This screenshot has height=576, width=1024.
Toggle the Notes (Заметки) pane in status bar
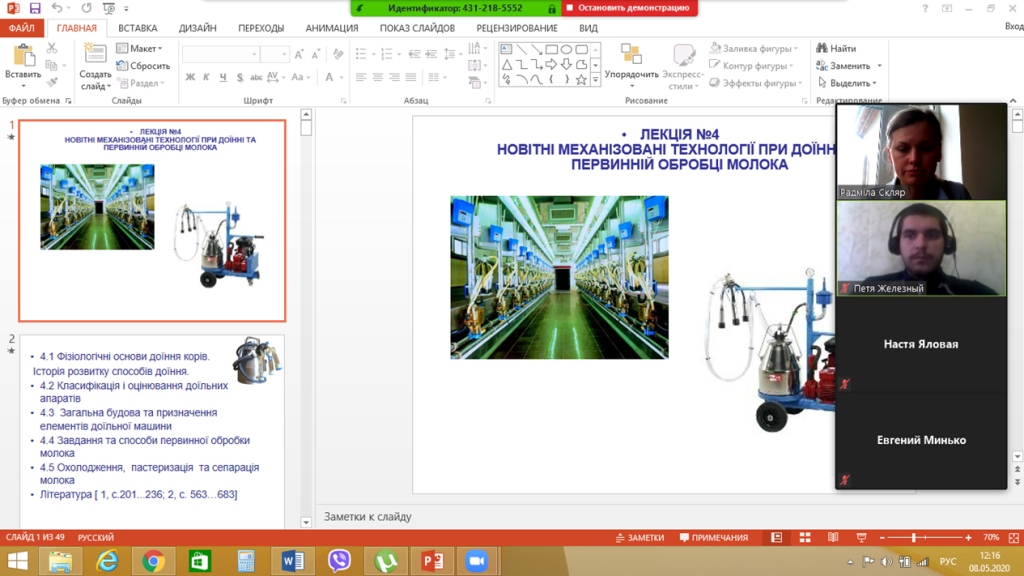pyautogui.click(x=637, y=538)
